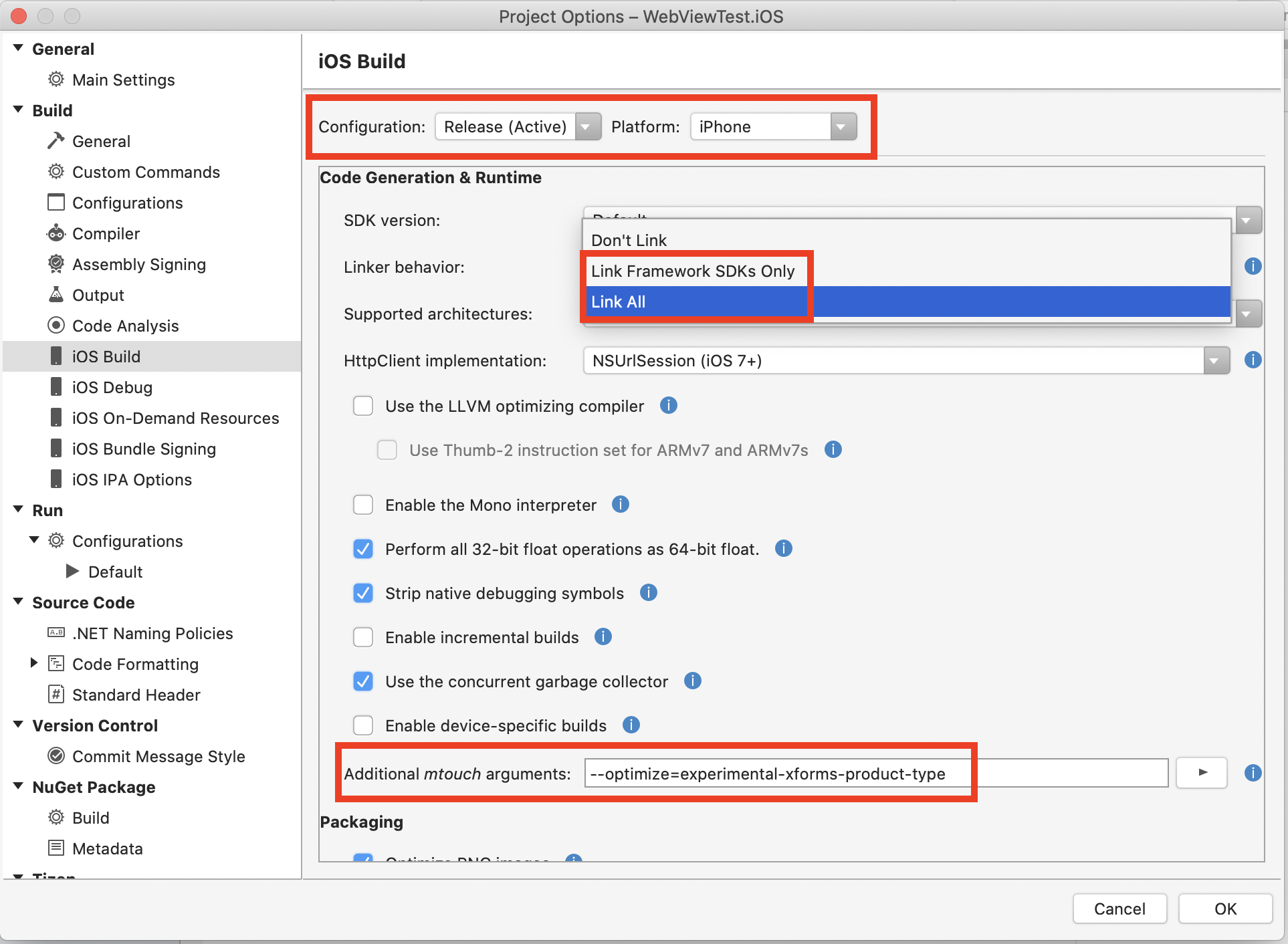Click the run arrow beside mtouch arguments

[x=1202, y=773]
